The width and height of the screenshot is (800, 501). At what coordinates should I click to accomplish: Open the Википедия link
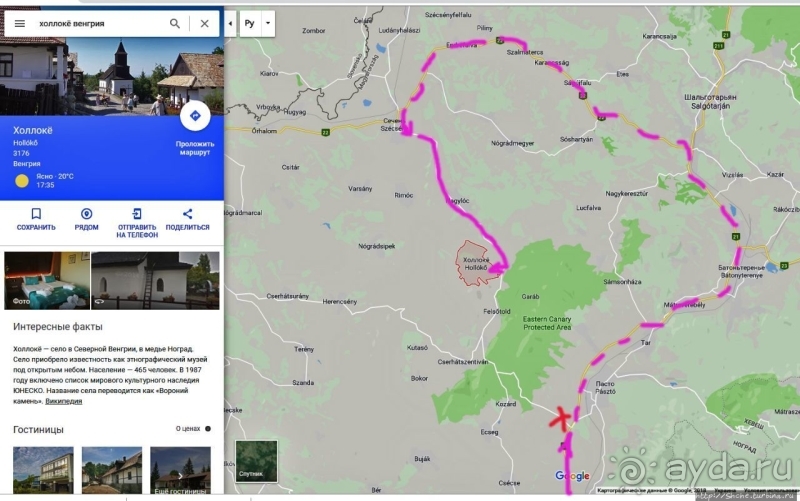click(64, 401)
